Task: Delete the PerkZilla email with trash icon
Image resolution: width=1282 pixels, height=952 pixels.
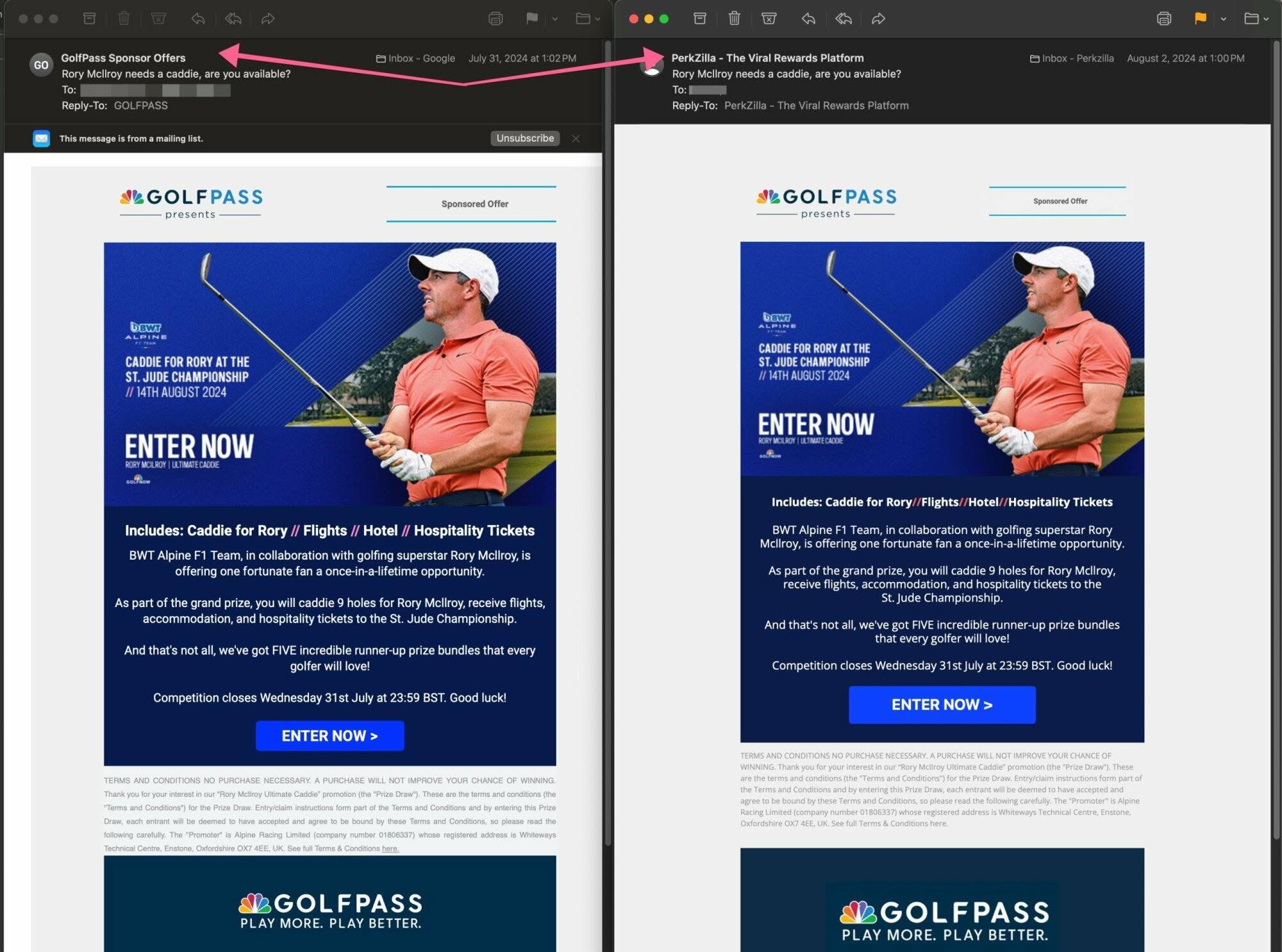Action: pyautogui.click(x=735, y=19)
